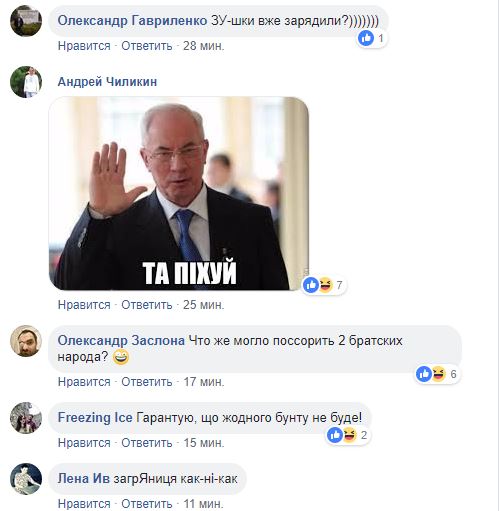Open the 28 мин. comment timestamp
Screen dimensions: 499x511
(204, 46)
